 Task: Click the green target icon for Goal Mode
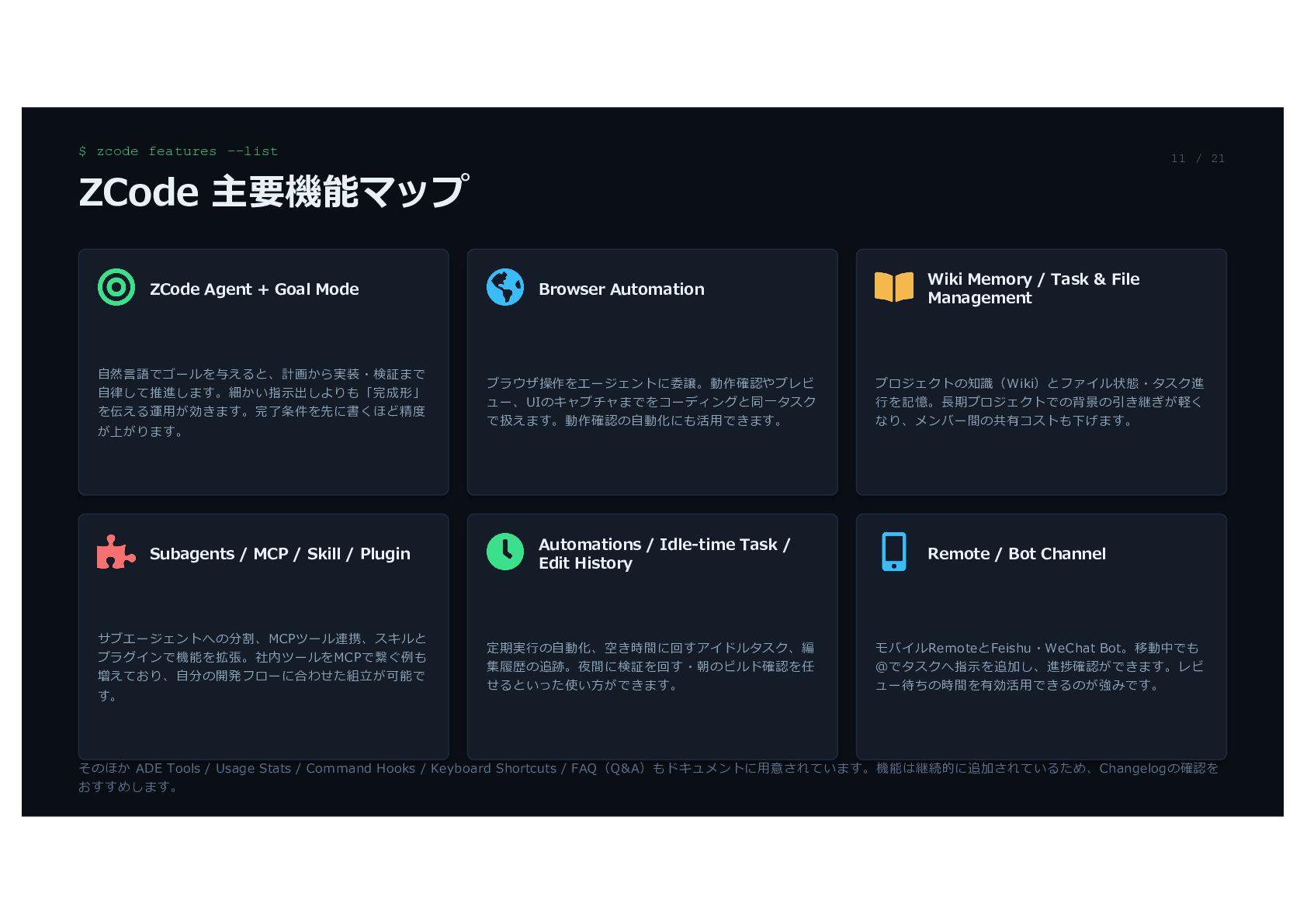(x=116, y=288)
